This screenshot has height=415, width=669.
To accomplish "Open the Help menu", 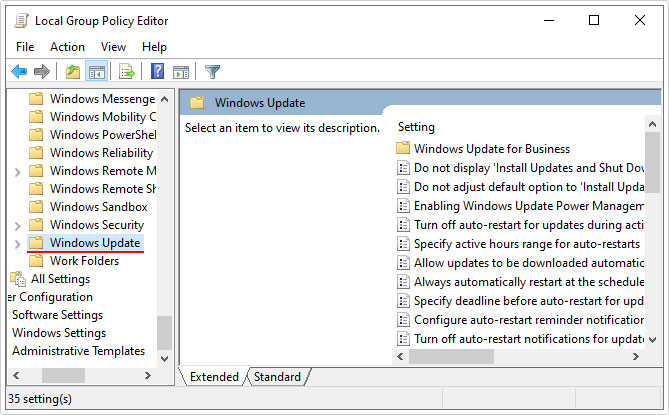I will [x=154, y=46].
